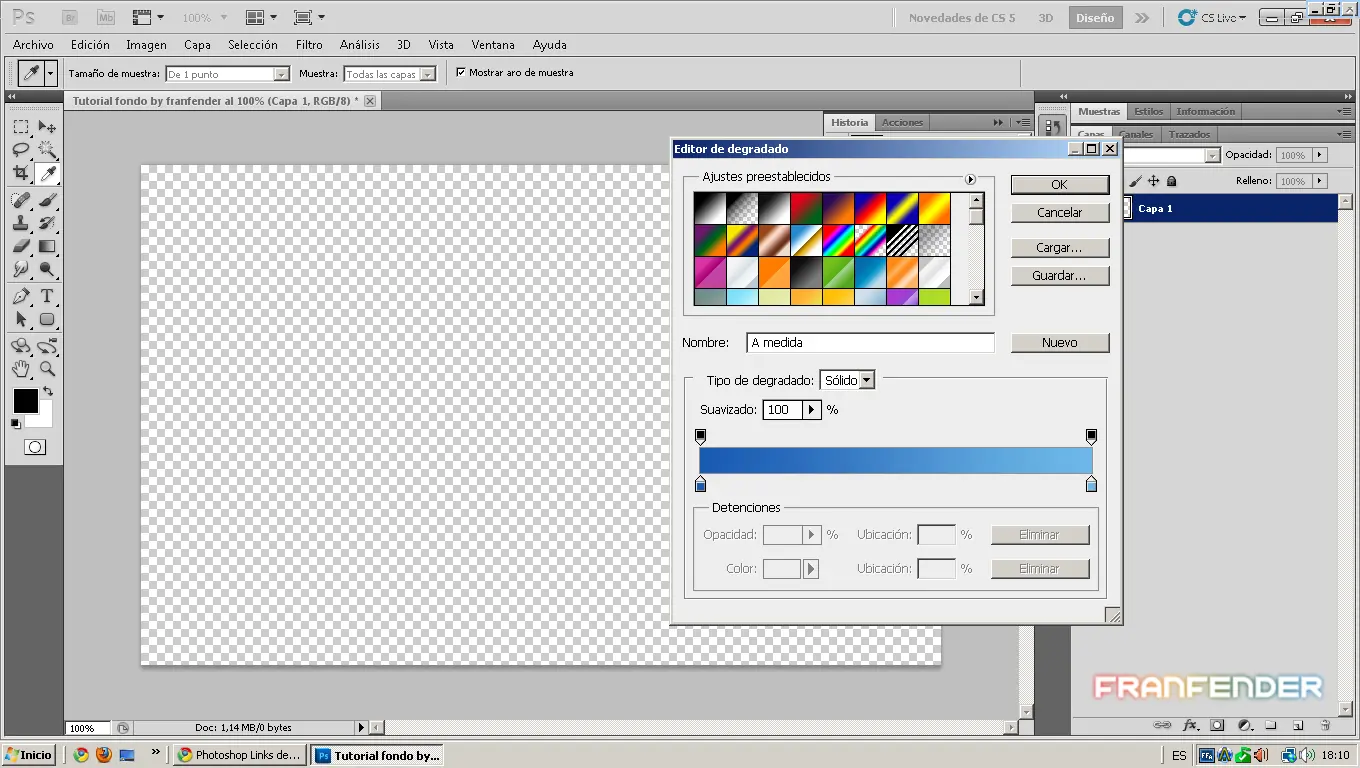Select the Smudge tool
Image resolution: width=1360 pixels, height=768 pixels.
coord(21,269)
